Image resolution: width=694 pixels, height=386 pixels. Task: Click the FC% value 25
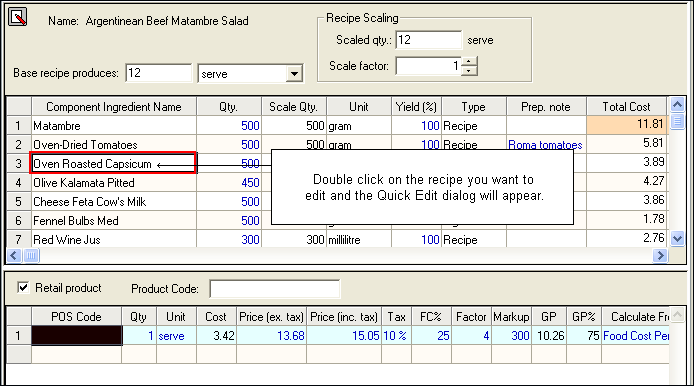pyautogui.click(x=432, y=336)
